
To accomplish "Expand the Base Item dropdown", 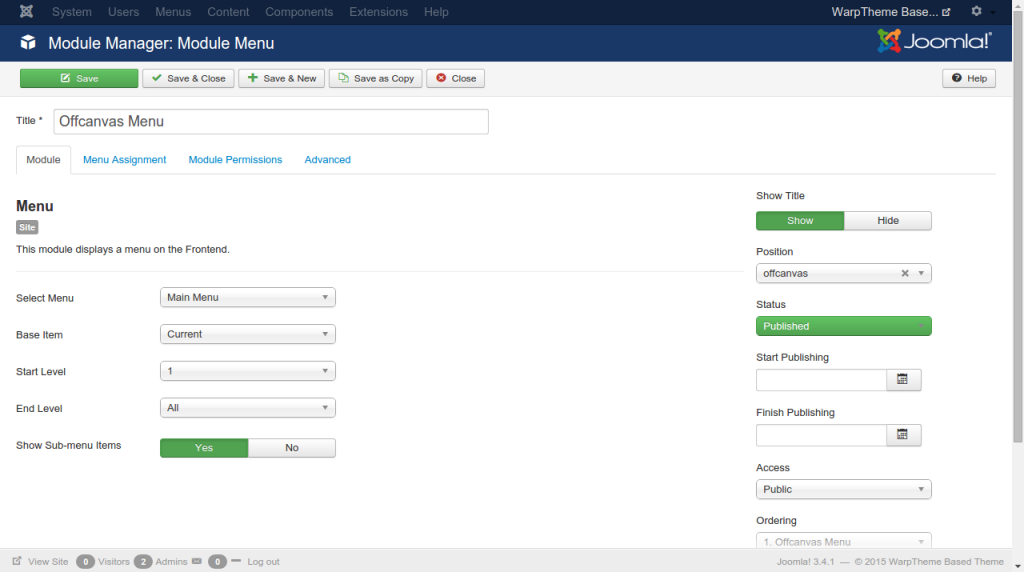I will pyautogui.click(x=247, y=334).
